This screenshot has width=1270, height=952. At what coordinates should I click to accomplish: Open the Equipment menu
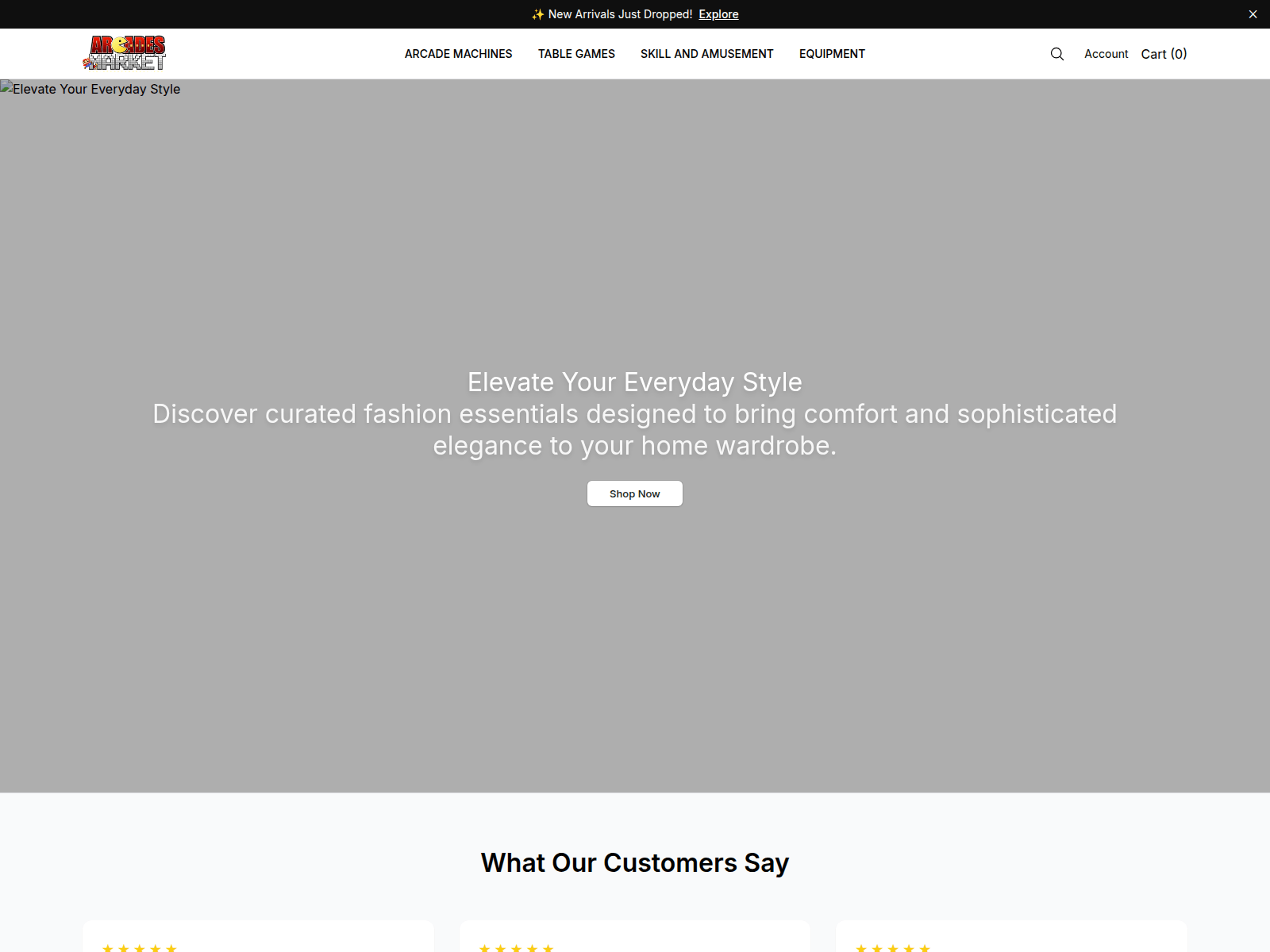pos(832,54)
